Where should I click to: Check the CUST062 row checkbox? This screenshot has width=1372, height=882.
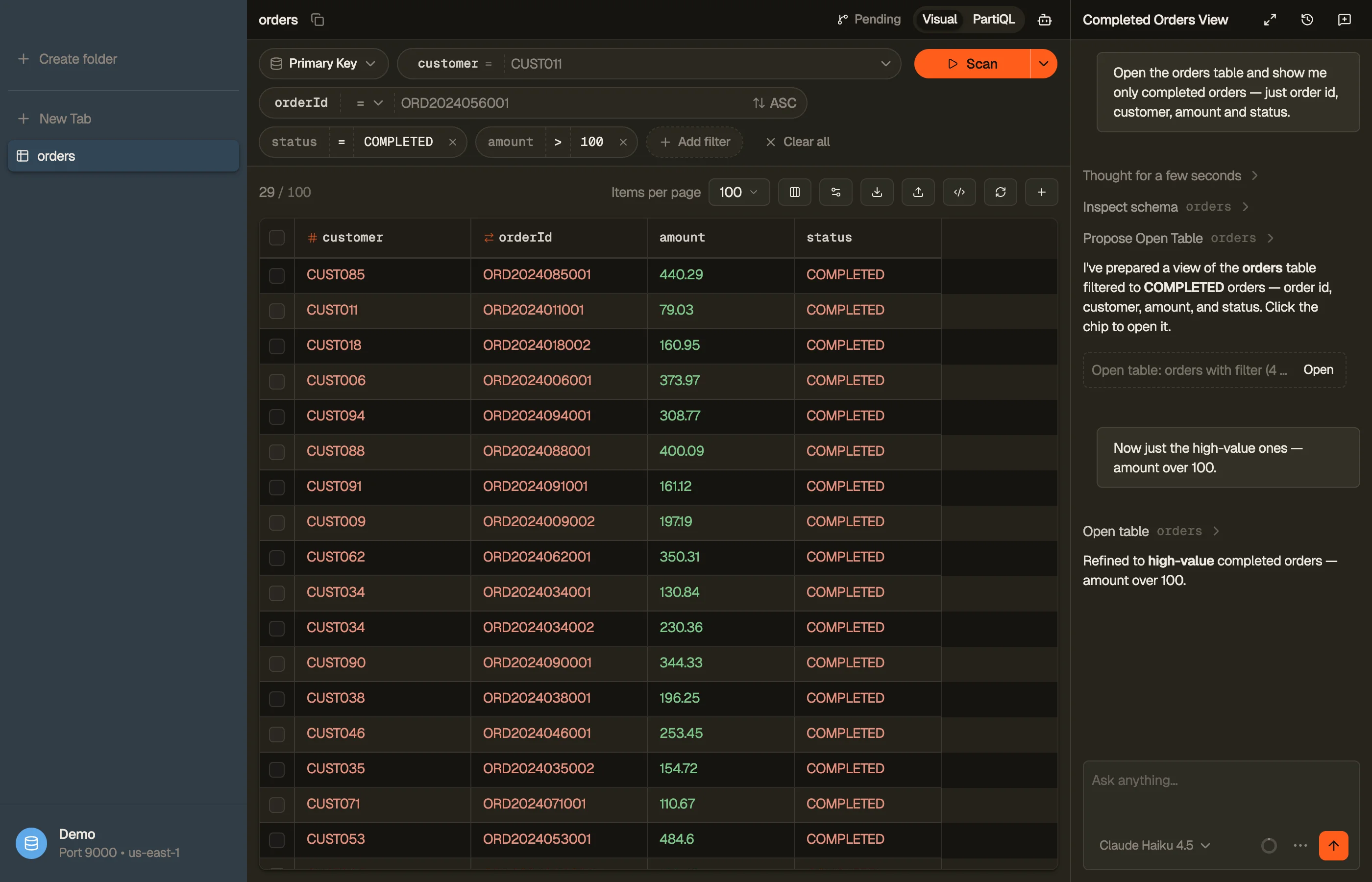point(276,558)
